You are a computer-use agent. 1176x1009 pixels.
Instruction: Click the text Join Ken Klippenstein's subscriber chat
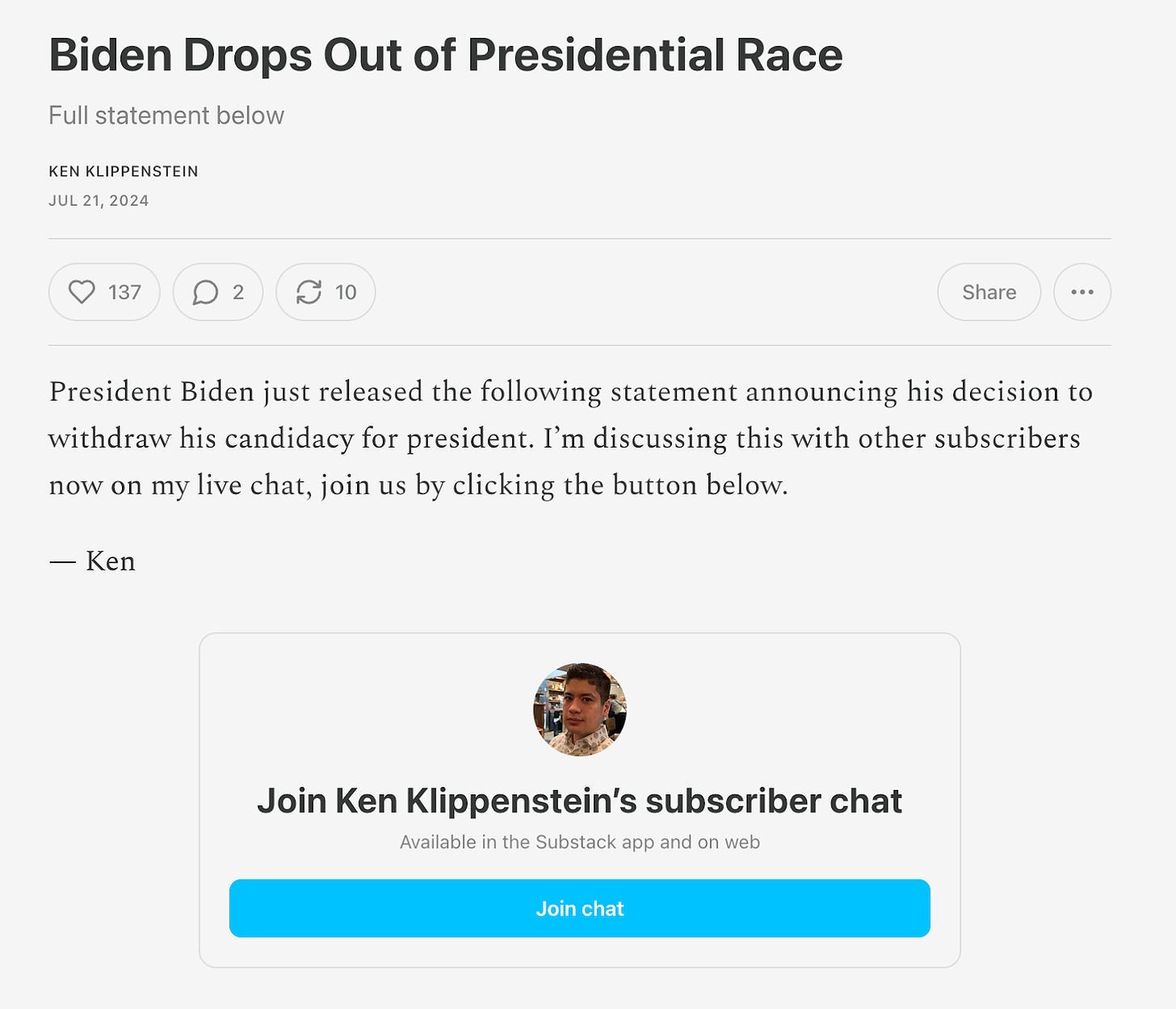(579, 801)
